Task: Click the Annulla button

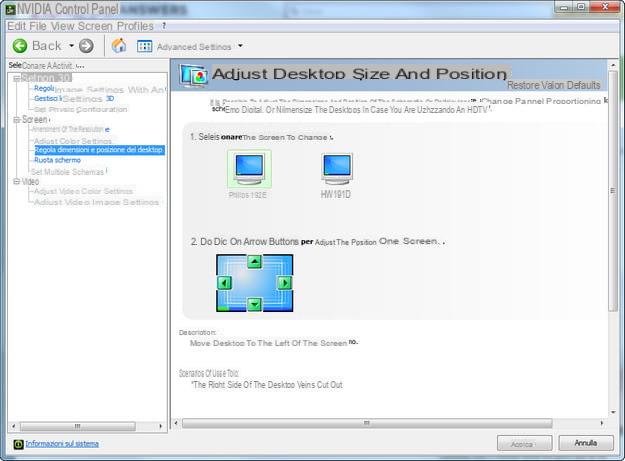Action: click(586, 443)
